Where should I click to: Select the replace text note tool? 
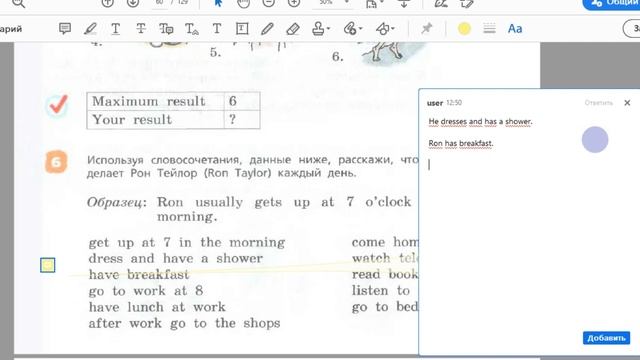(166, 29)
